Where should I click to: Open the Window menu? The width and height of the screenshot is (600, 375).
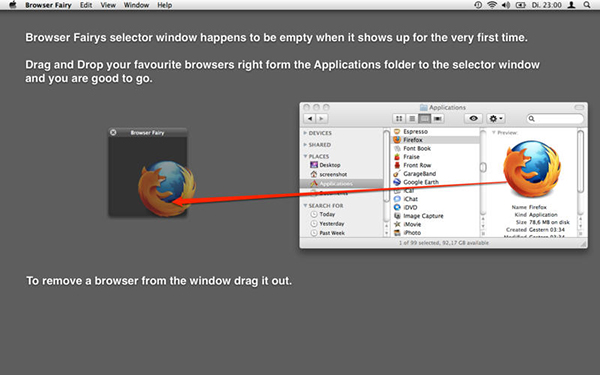136,5
